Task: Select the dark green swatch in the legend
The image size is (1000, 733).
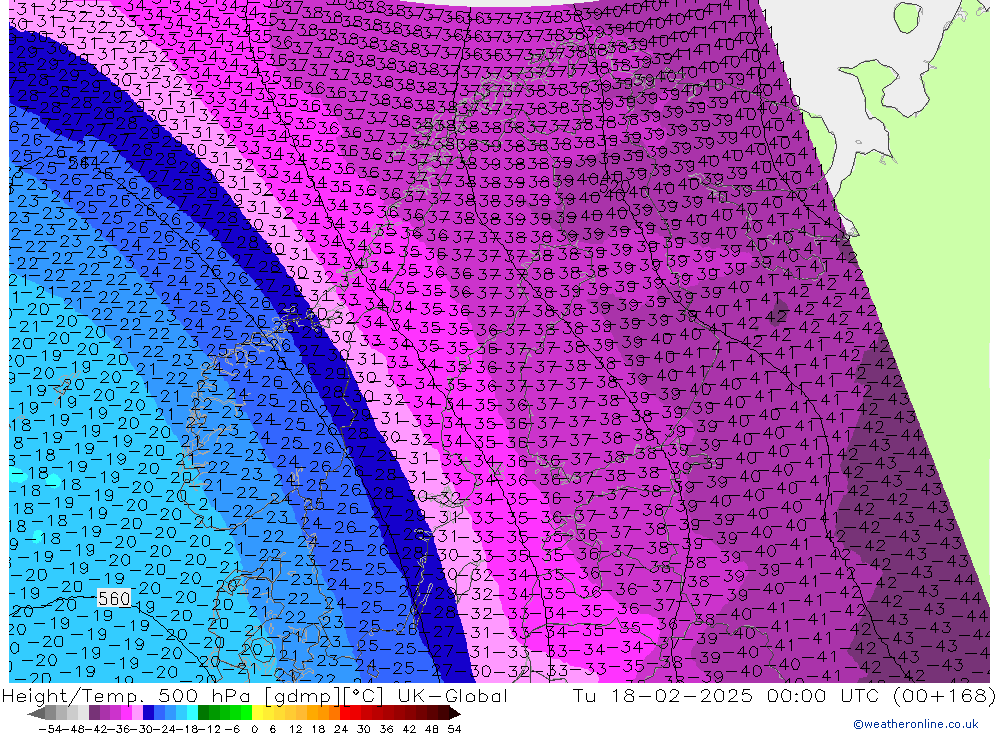Action: (x=203, y=713)
